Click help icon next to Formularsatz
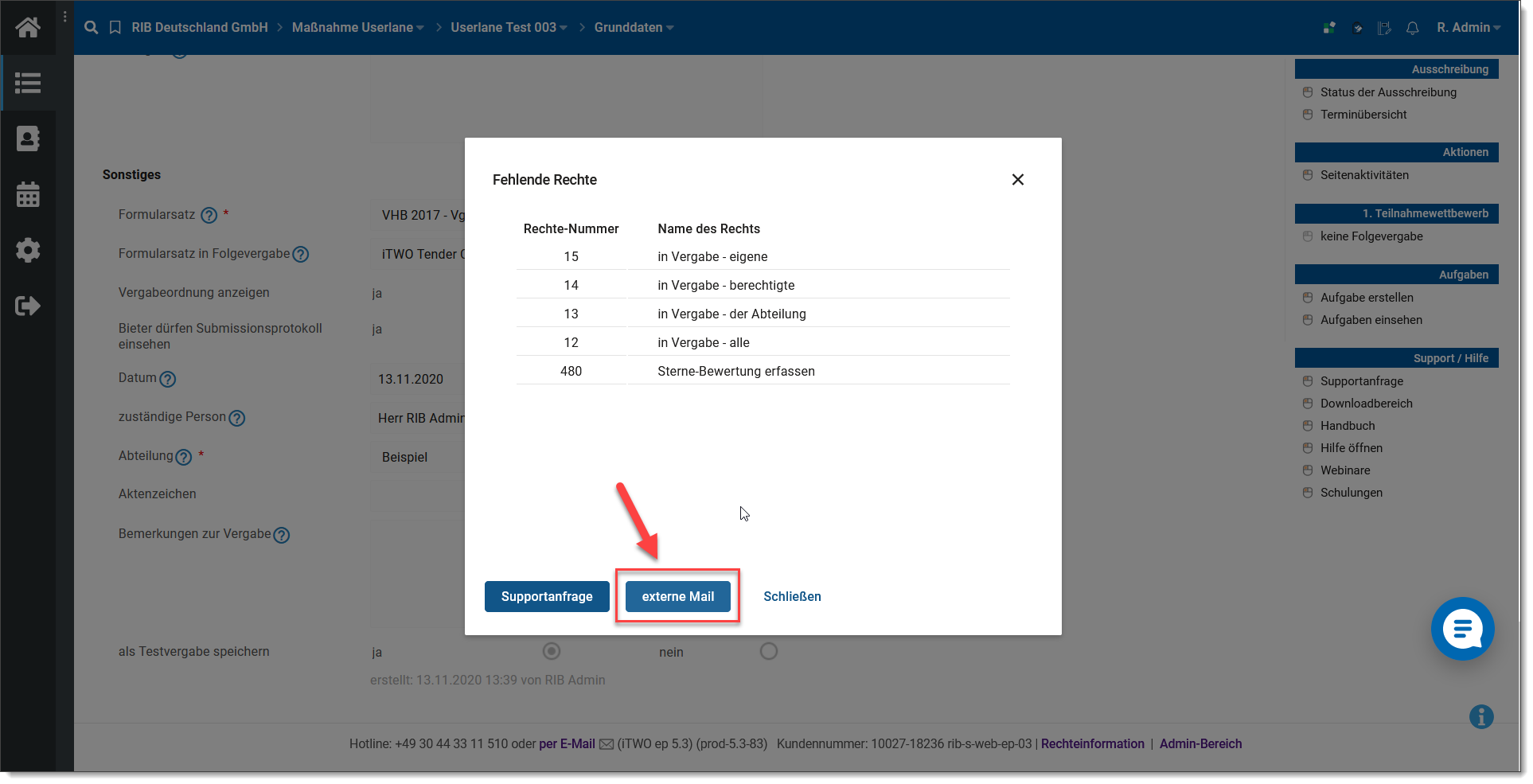Viewport: 1533px width, 784px height. (x=209, y=216)
